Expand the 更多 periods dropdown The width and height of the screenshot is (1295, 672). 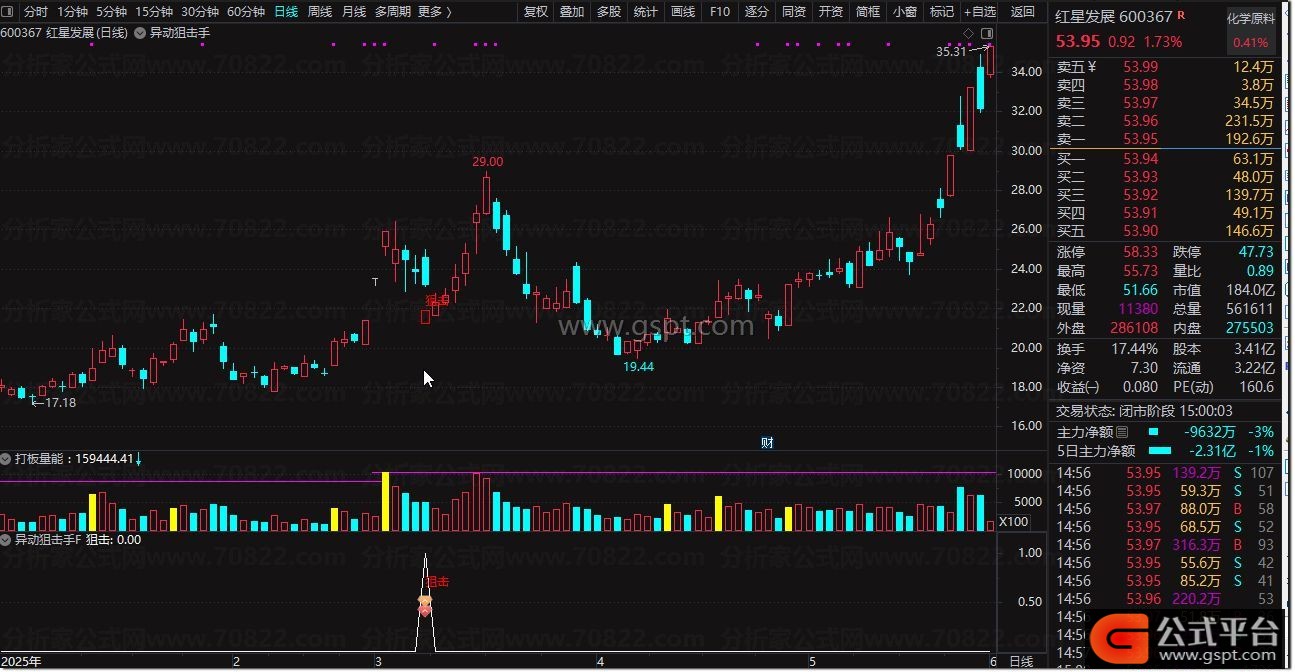click(x=434, y=12)
